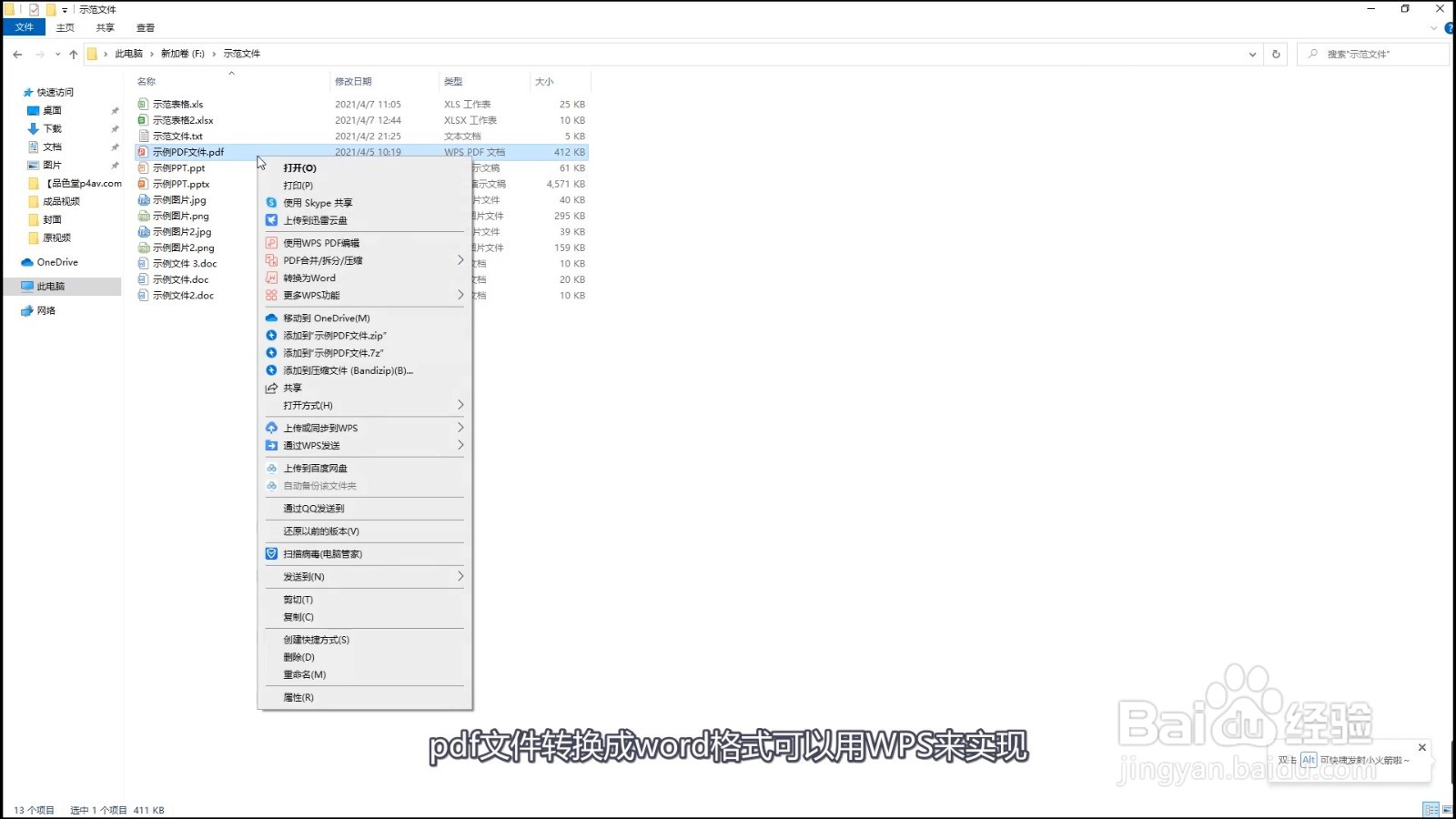1456x819 pixels.
Task: Sort by the 大小 column header
Action: coord(544,81)
